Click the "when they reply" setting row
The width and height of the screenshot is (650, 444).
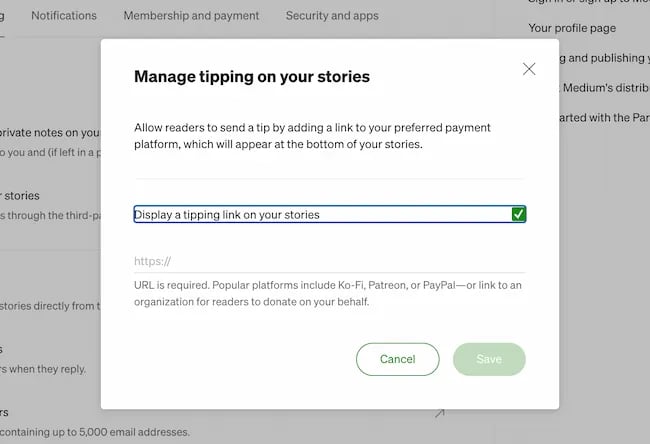tap(45, 368)
